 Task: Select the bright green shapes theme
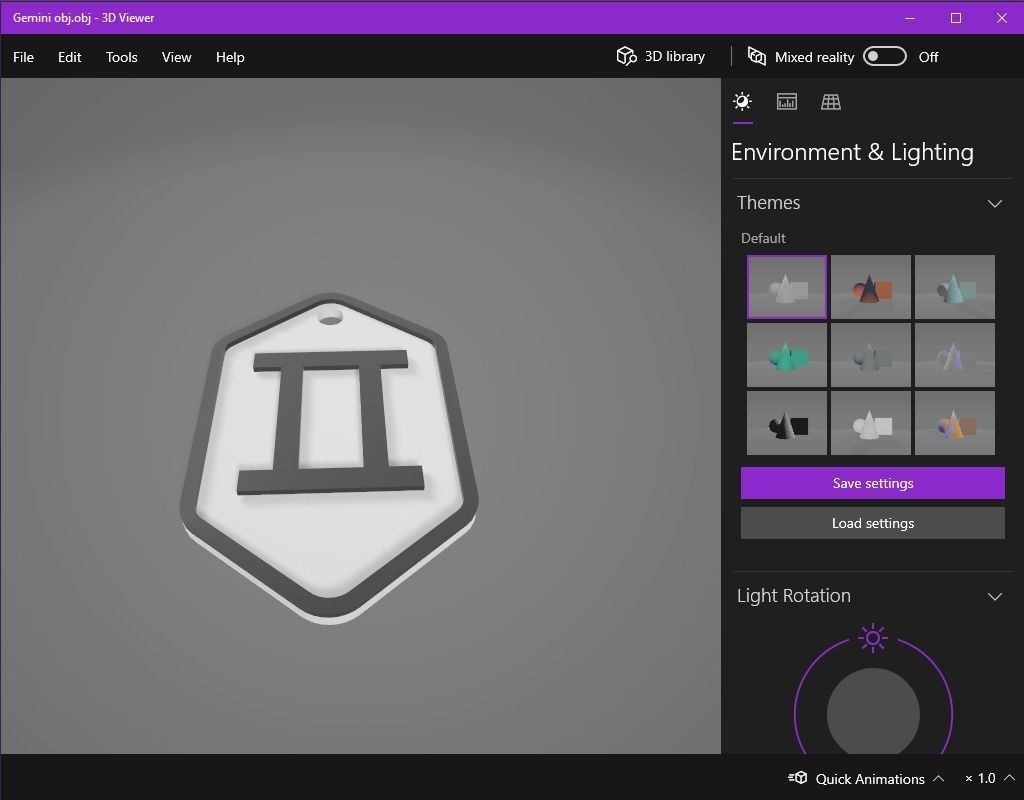[x=786, y=355]
